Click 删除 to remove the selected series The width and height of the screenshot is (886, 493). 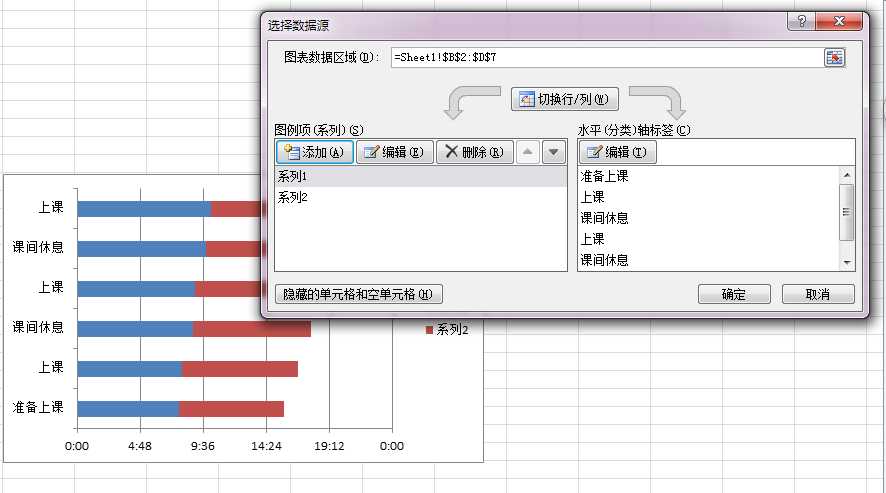click(x=475, y=152)
